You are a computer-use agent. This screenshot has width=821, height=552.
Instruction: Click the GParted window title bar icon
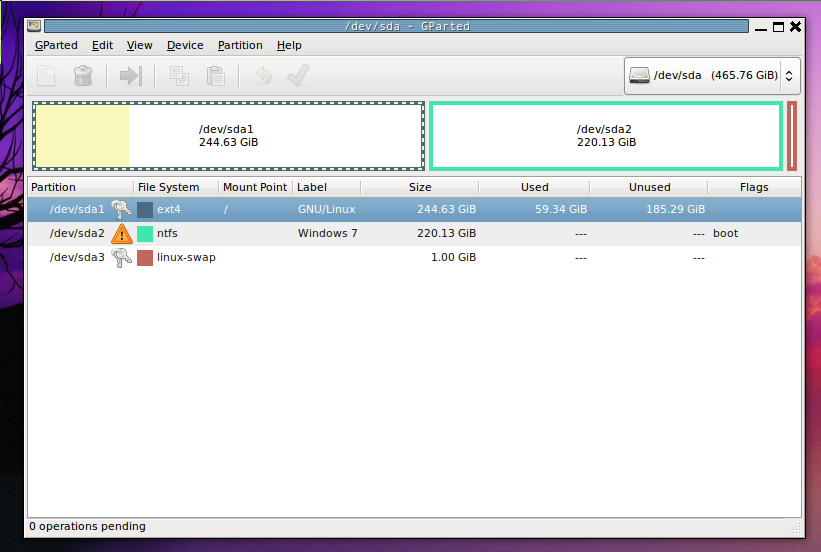click(x=34, y=26)
